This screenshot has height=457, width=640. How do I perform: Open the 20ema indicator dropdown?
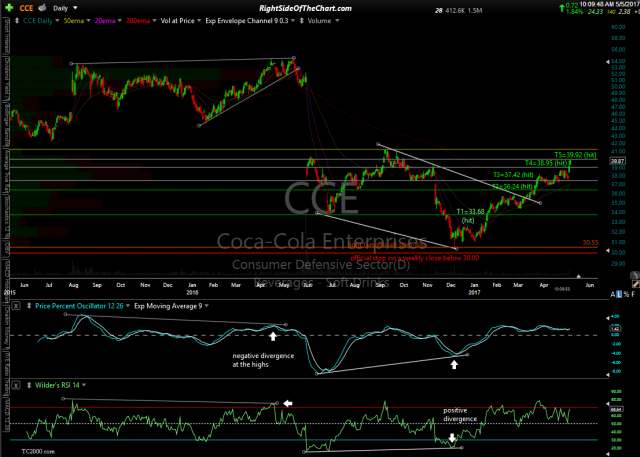pos(120,21)
